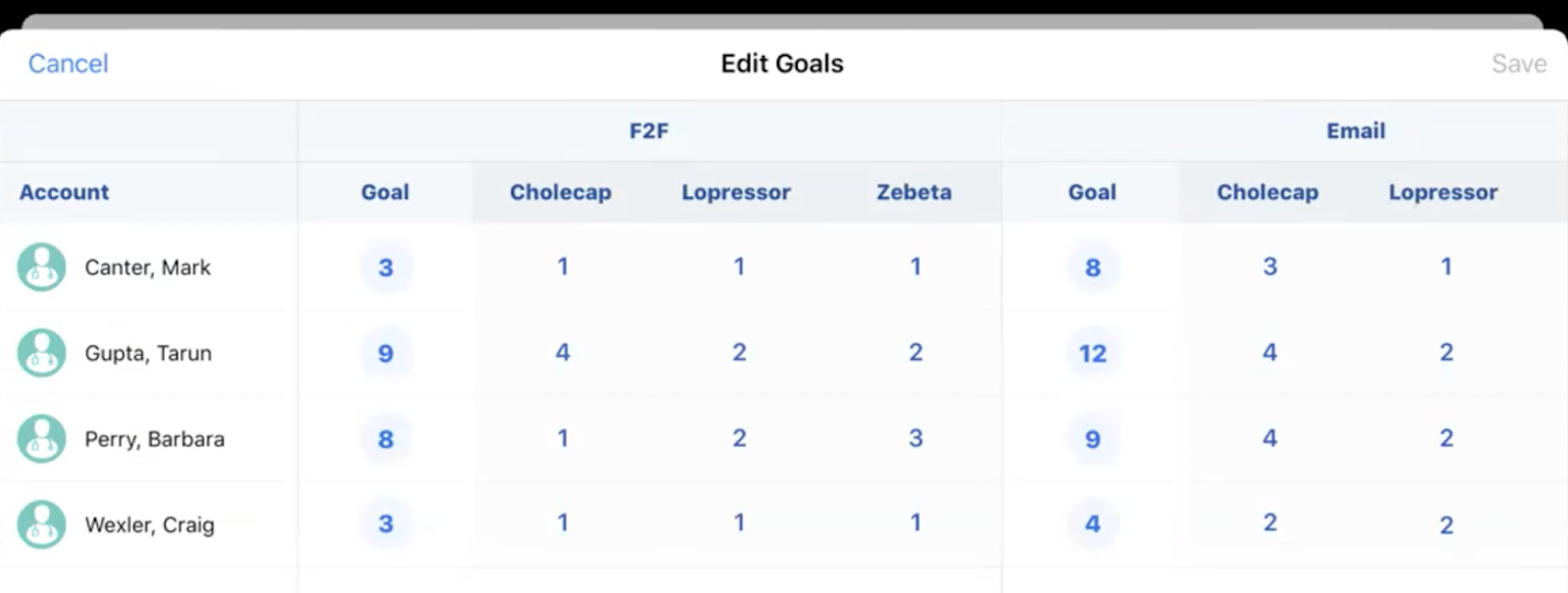Edit Craig Wexler's Email goal value 4
The width and height of the screenshot is (1568, 593).
tap(1092, 524)
